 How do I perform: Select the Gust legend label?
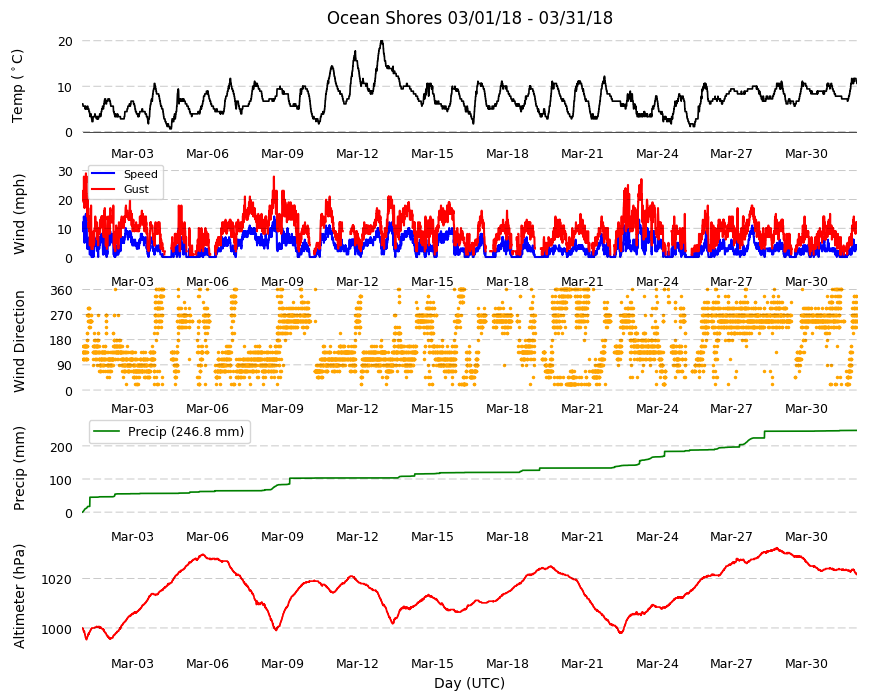pyautogui.click(x=136, y=189)
